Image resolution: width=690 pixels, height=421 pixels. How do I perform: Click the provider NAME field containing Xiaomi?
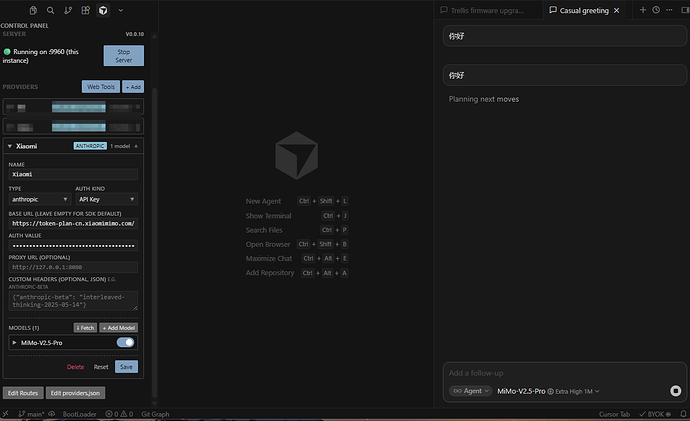[x=73, y=175]
